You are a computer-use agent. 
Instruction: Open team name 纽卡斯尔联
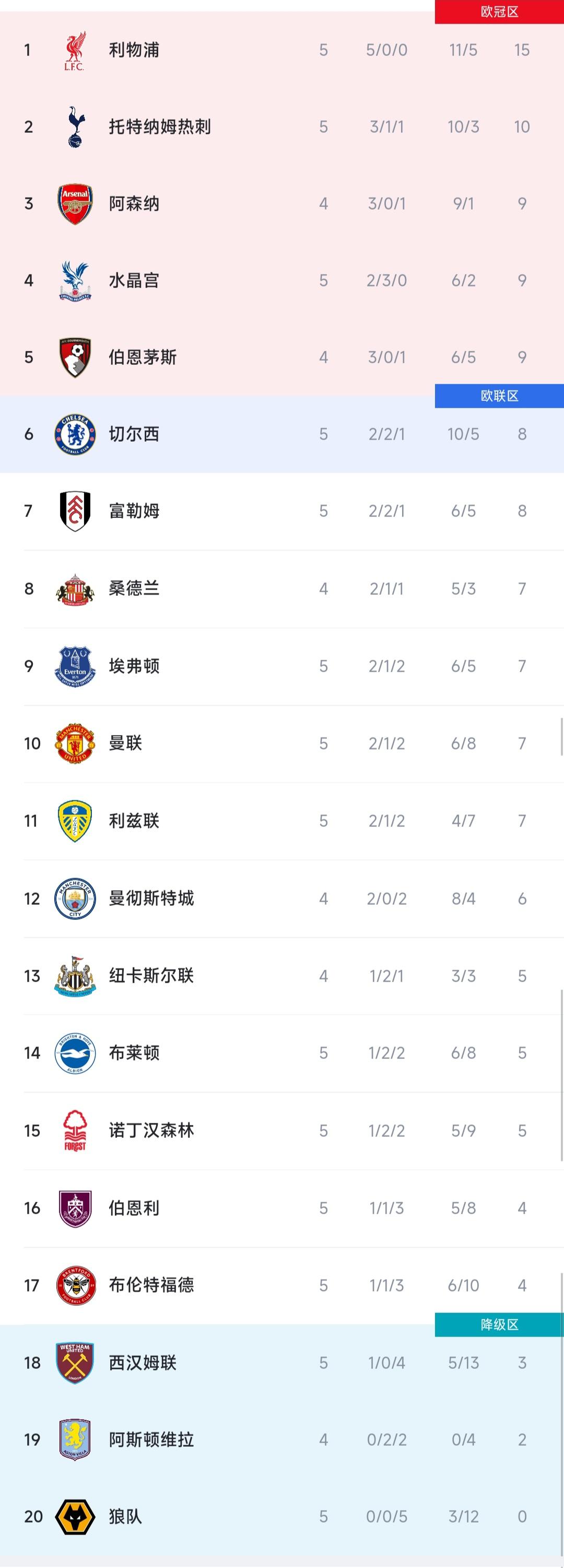[x=151, y=976]
